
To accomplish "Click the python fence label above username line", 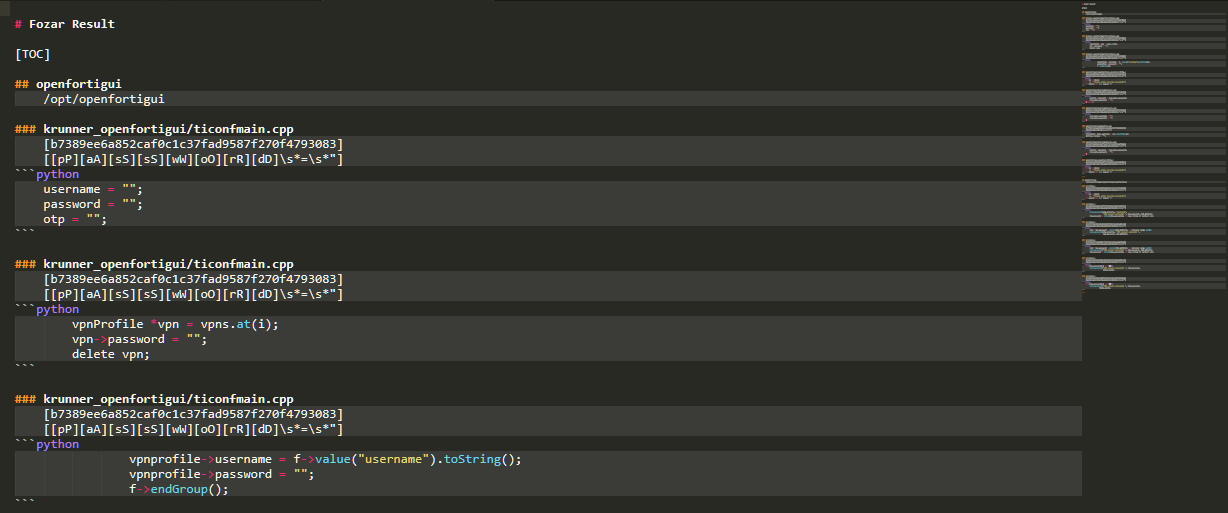I will pyautogui.click(x=57, y=174).
